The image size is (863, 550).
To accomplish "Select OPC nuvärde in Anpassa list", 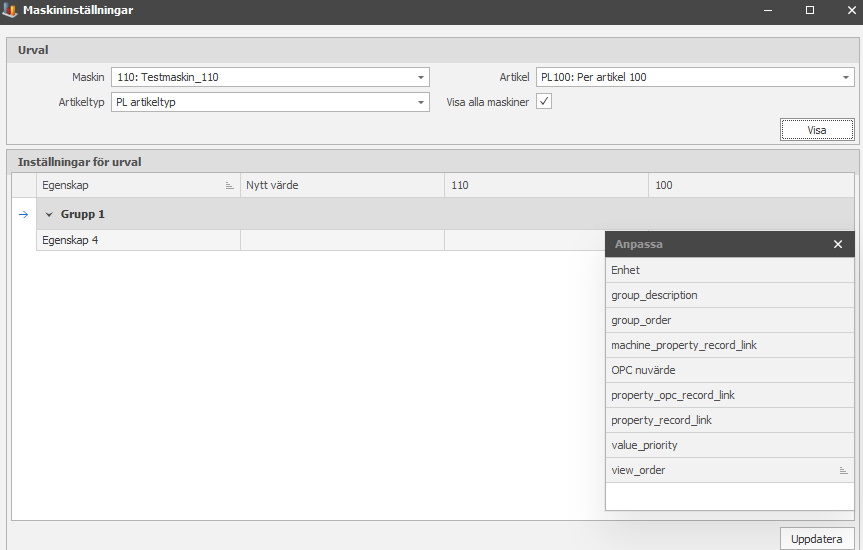I will coord(729,370).
